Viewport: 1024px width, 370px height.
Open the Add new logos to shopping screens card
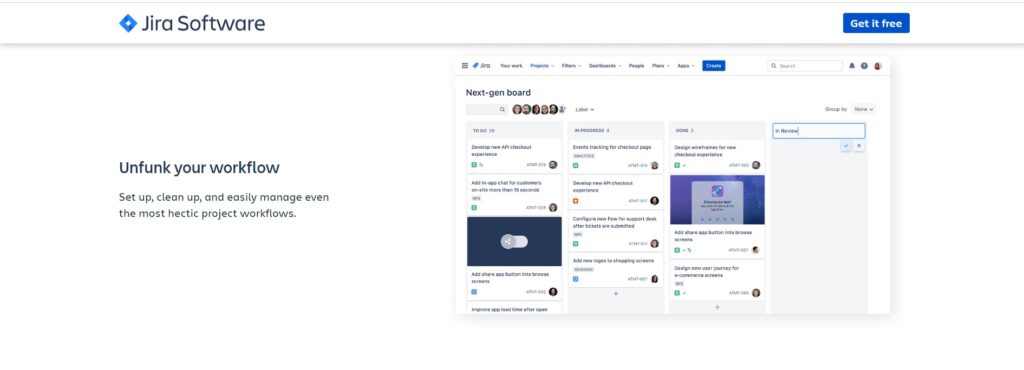click(616, 270)
